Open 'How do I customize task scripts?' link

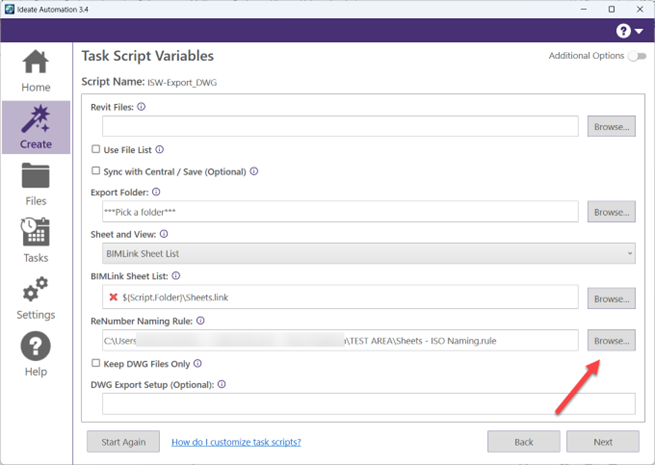pyautogui.click(x=236, y=442)
